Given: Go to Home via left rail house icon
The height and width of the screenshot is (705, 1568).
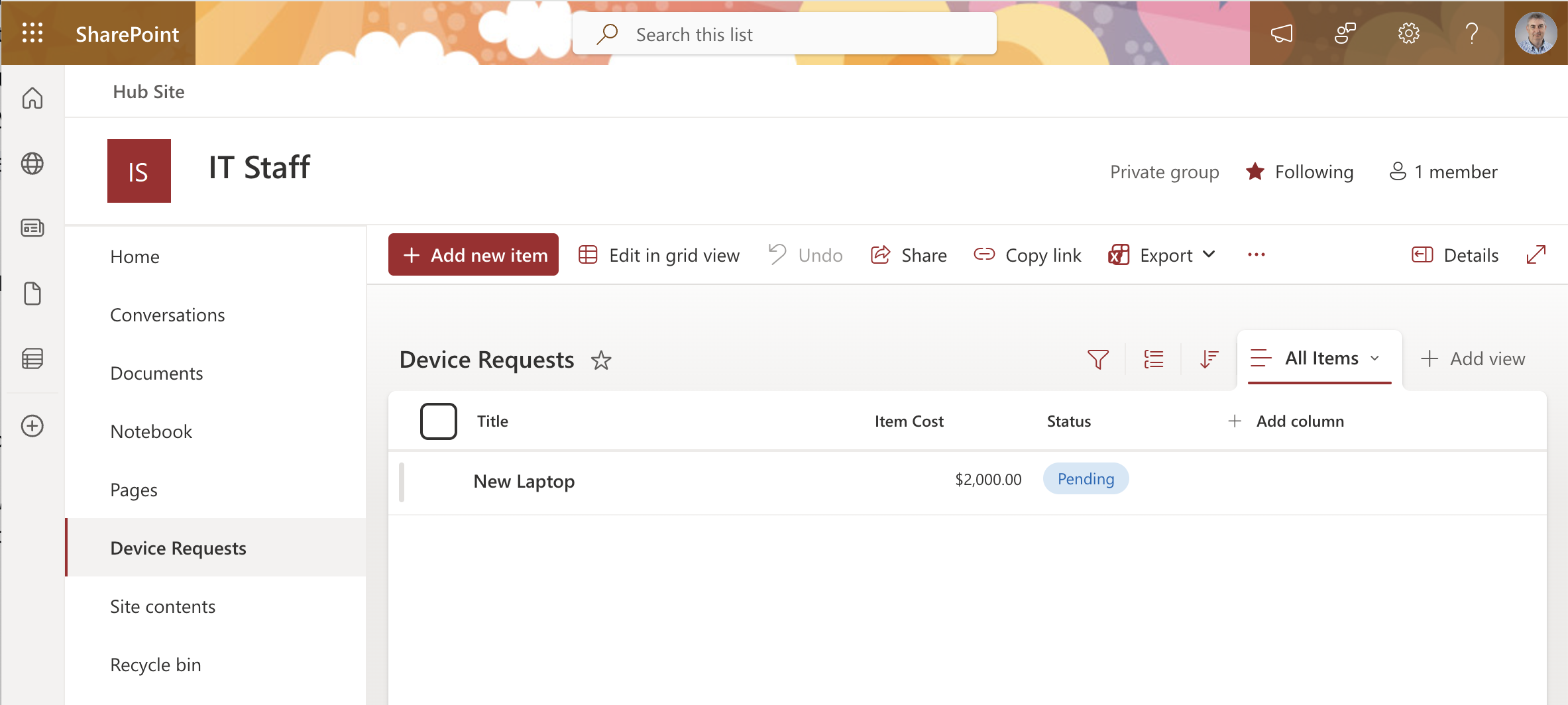Looking at the screenshot, I should (x=32, y=98).
